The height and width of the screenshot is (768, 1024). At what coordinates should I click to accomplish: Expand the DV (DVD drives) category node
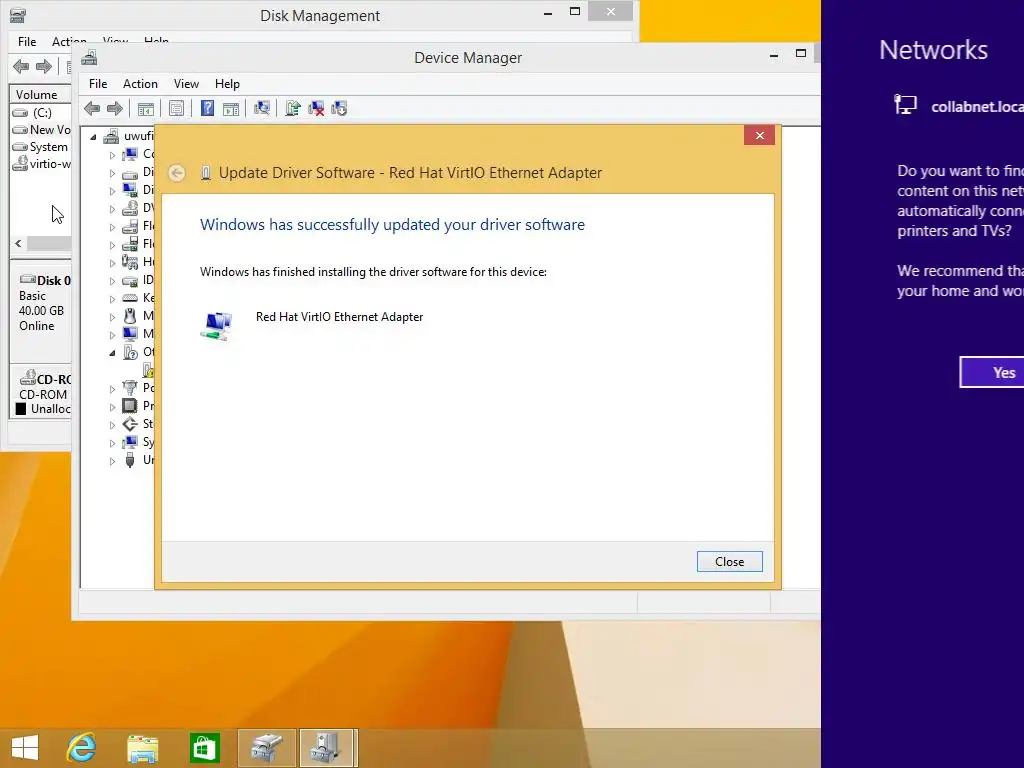[112, 210]
